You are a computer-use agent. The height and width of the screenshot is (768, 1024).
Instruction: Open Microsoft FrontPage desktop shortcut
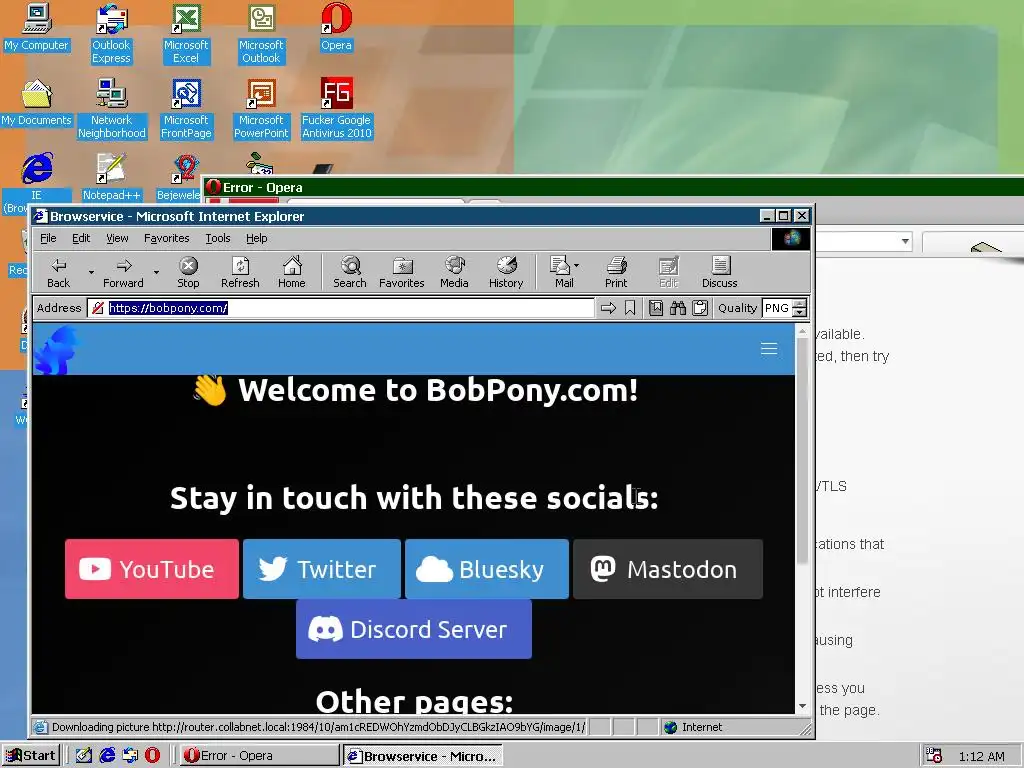pyautogui.click(x=186, y=108)
